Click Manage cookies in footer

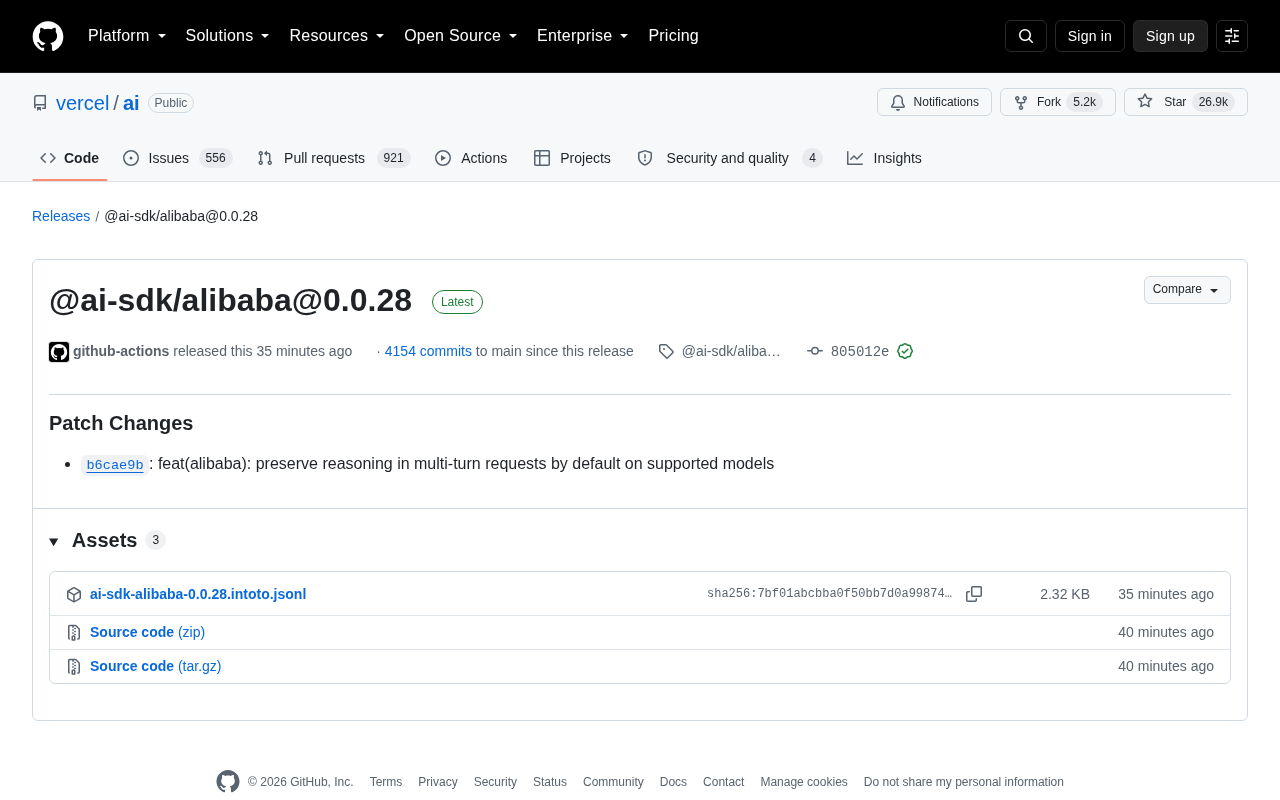pyautogui.click(x=804, y=782)
